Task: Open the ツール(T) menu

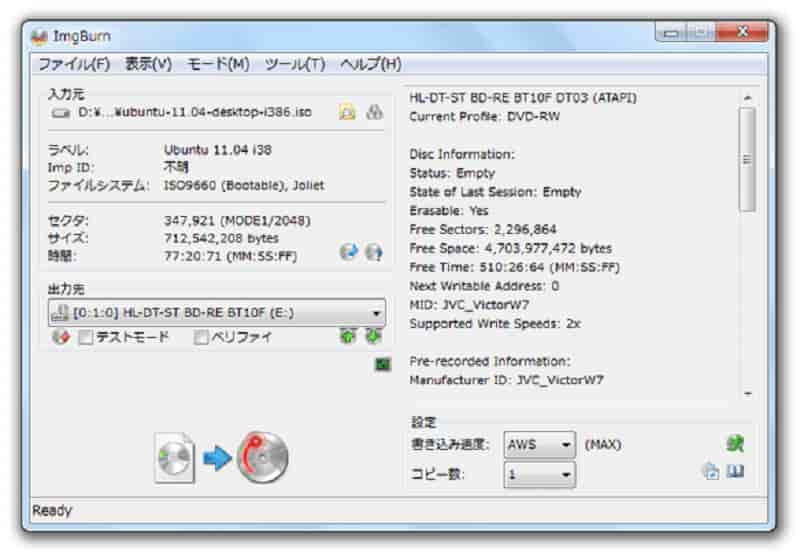Action: (x=295, y=64)
